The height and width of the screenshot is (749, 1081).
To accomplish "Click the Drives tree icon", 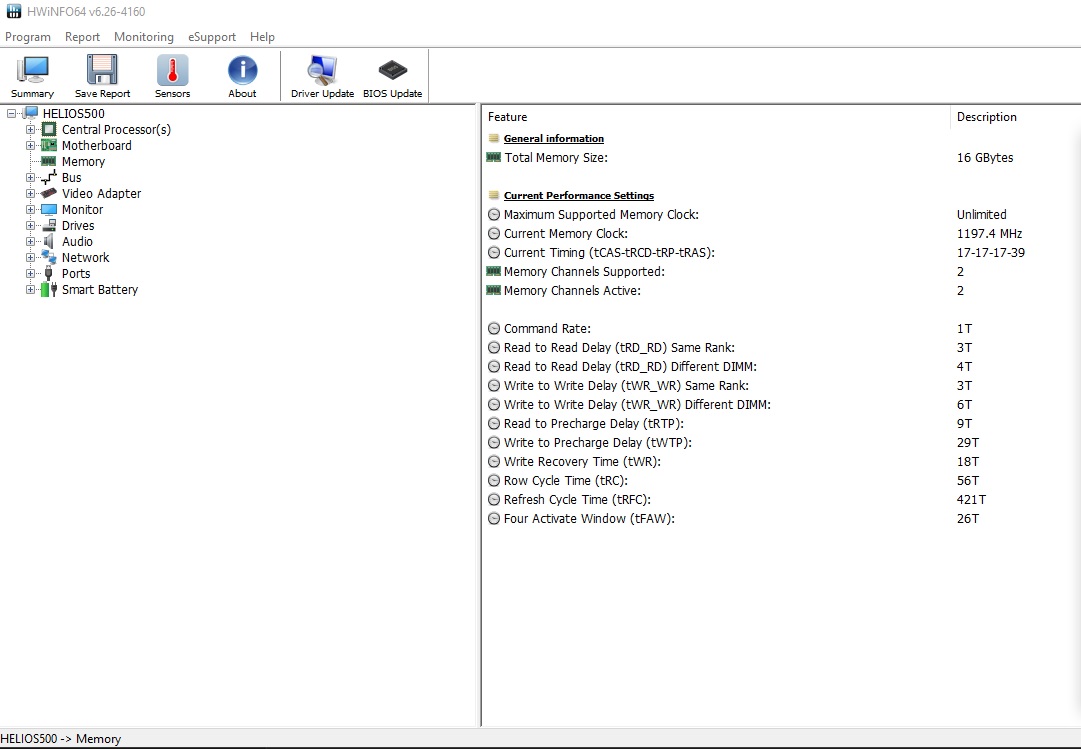I will click(49, 225).
